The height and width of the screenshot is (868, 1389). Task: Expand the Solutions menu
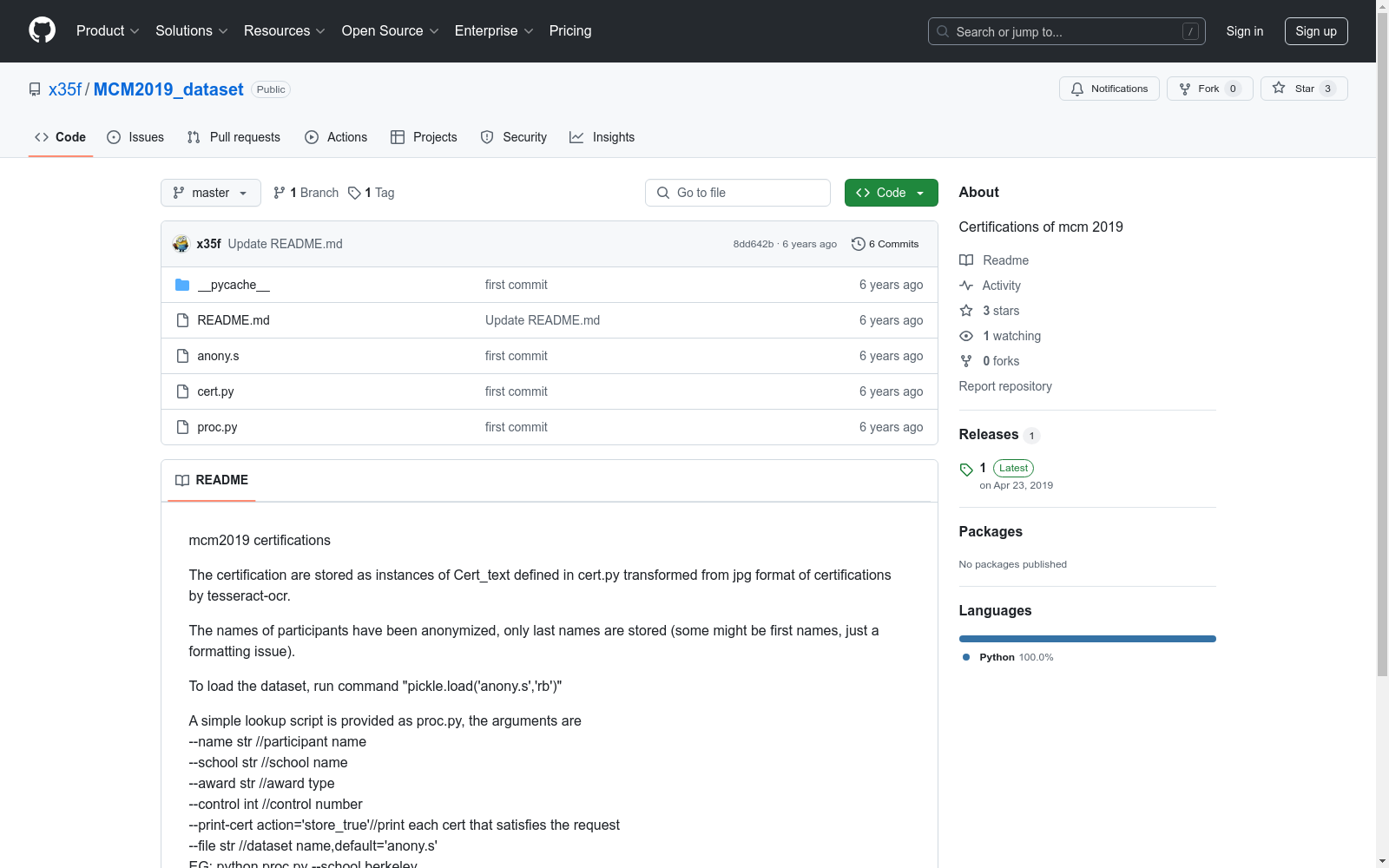pos(192,31)
